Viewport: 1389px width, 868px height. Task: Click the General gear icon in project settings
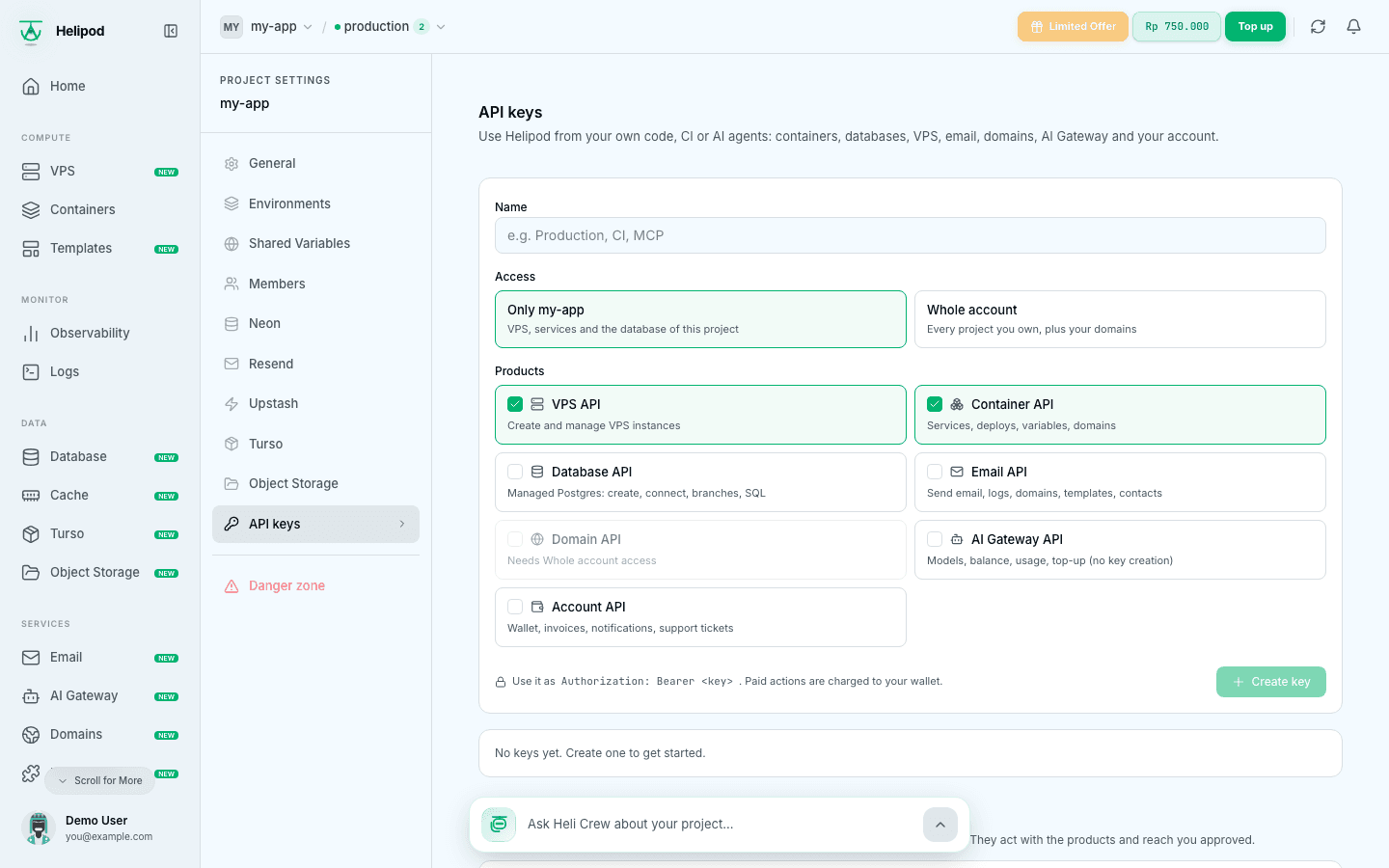coord(231,164)
